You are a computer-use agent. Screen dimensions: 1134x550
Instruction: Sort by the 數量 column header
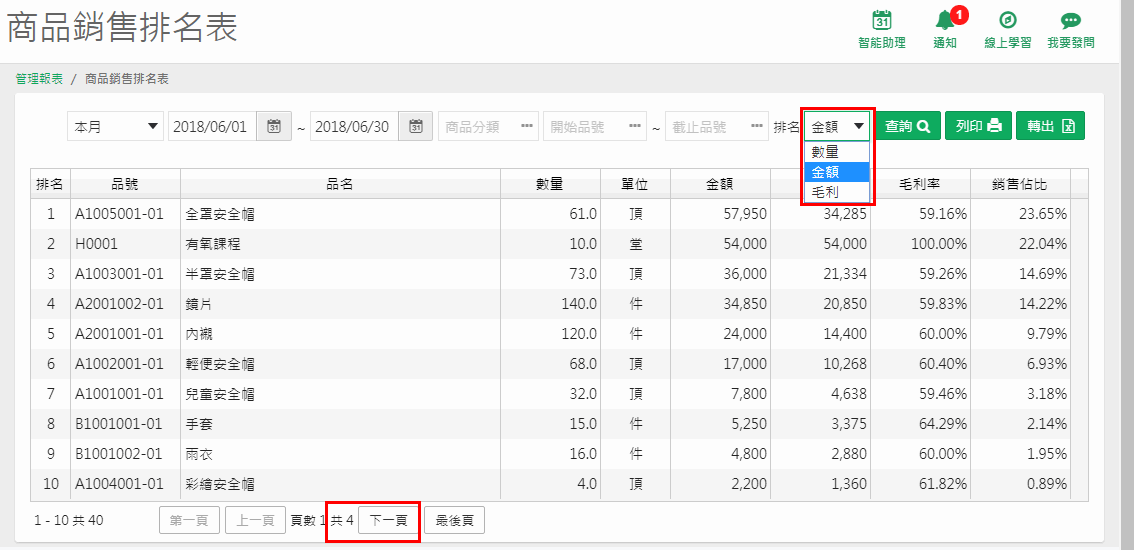(x=550, y=184)
